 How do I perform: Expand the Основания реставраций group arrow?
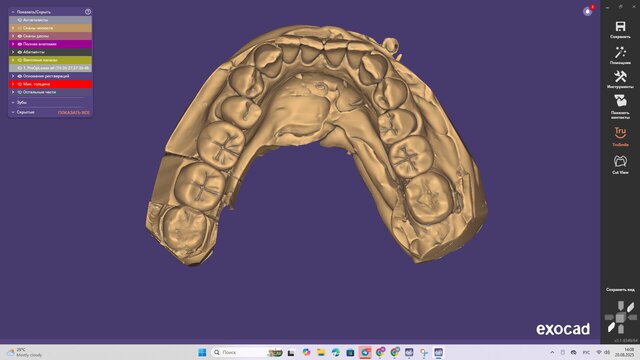pos(13,76)
